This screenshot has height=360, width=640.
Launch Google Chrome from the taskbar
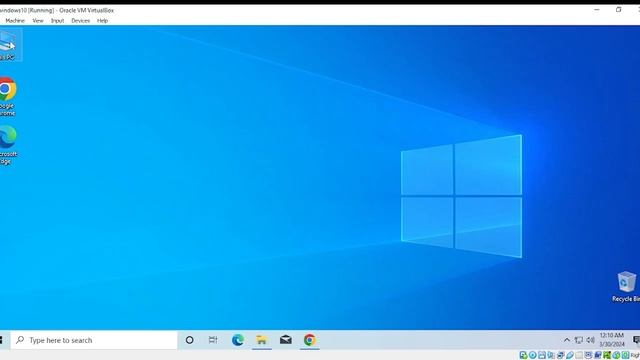point(309,340)
